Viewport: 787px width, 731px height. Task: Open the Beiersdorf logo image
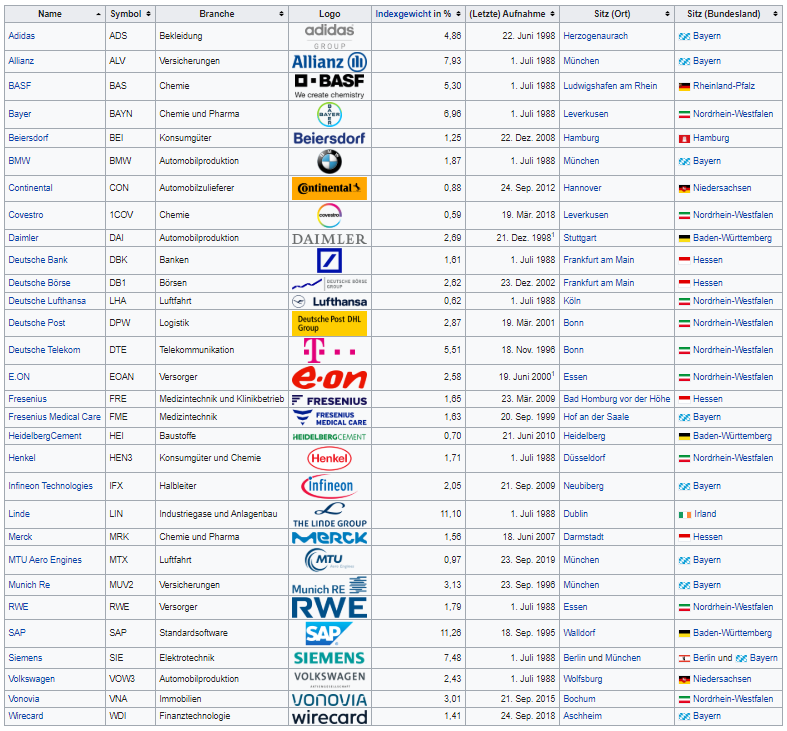pyautogui.click(x=329, y=138)
